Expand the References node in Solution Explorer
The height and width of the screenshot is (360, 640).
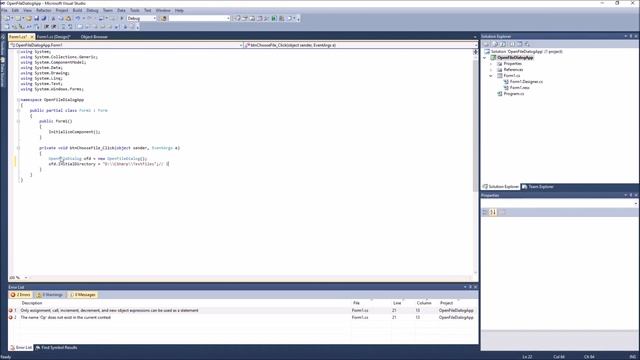491,70
